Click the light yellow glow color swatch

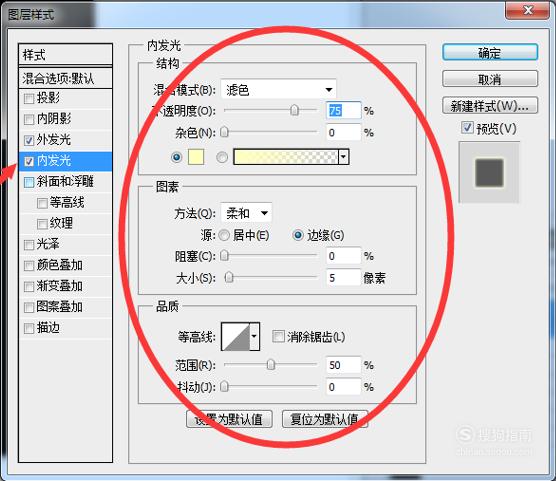(x=196, y=157)
